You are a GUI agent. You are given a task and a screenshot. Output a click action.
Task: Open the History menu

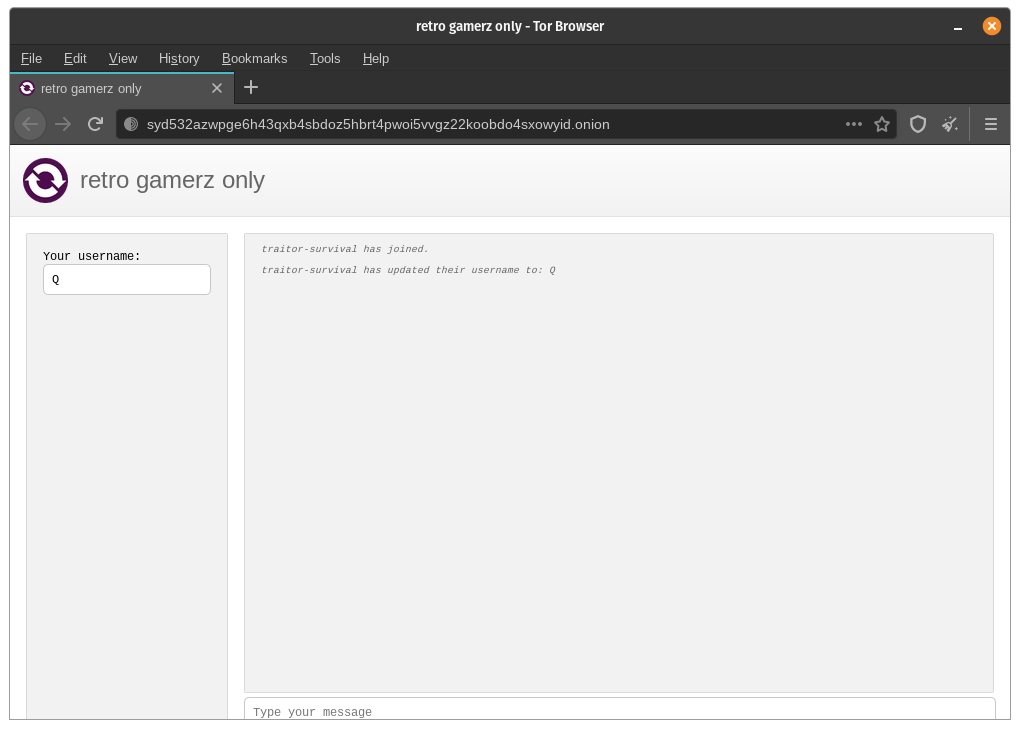179,58
